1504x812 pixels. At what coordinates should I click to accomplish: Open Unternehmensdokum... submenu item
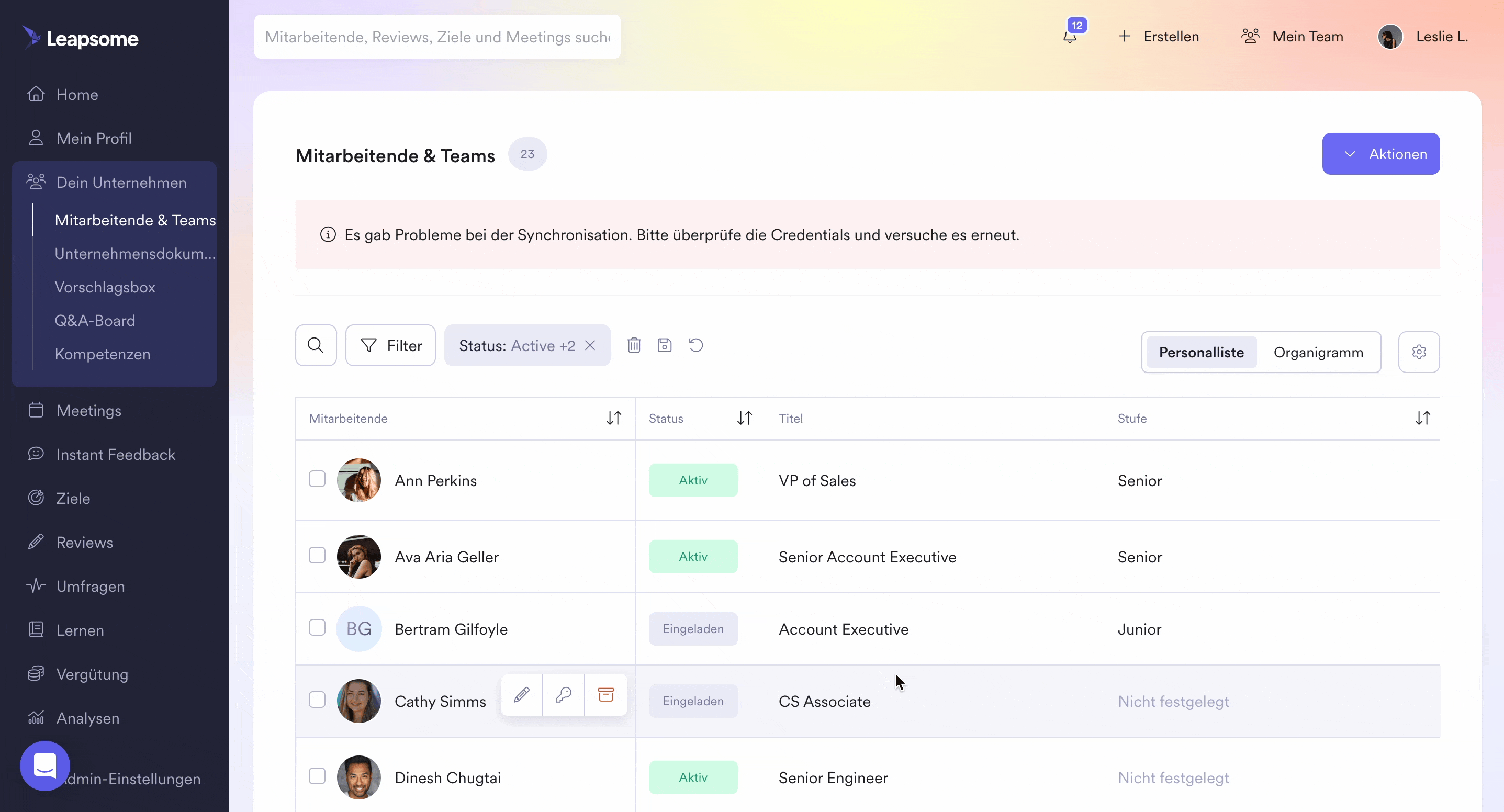coord(135,253)
